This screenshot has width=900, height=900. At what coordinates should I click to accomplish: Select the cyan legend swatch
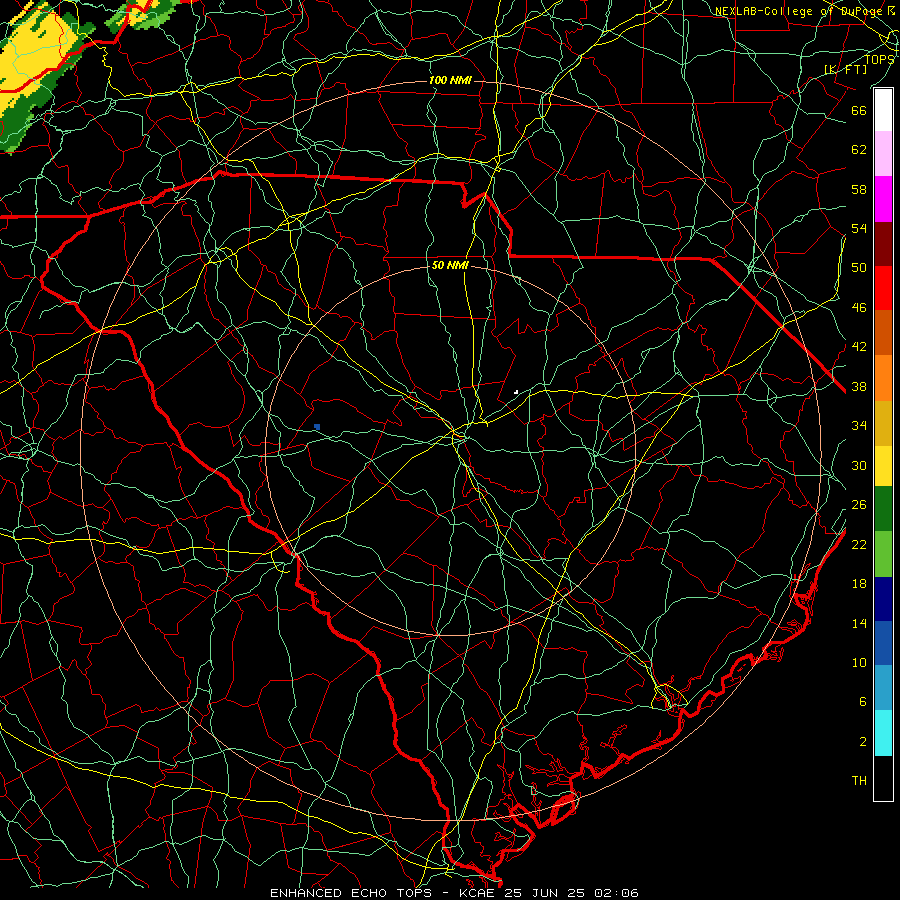click(x=883, y=733)
